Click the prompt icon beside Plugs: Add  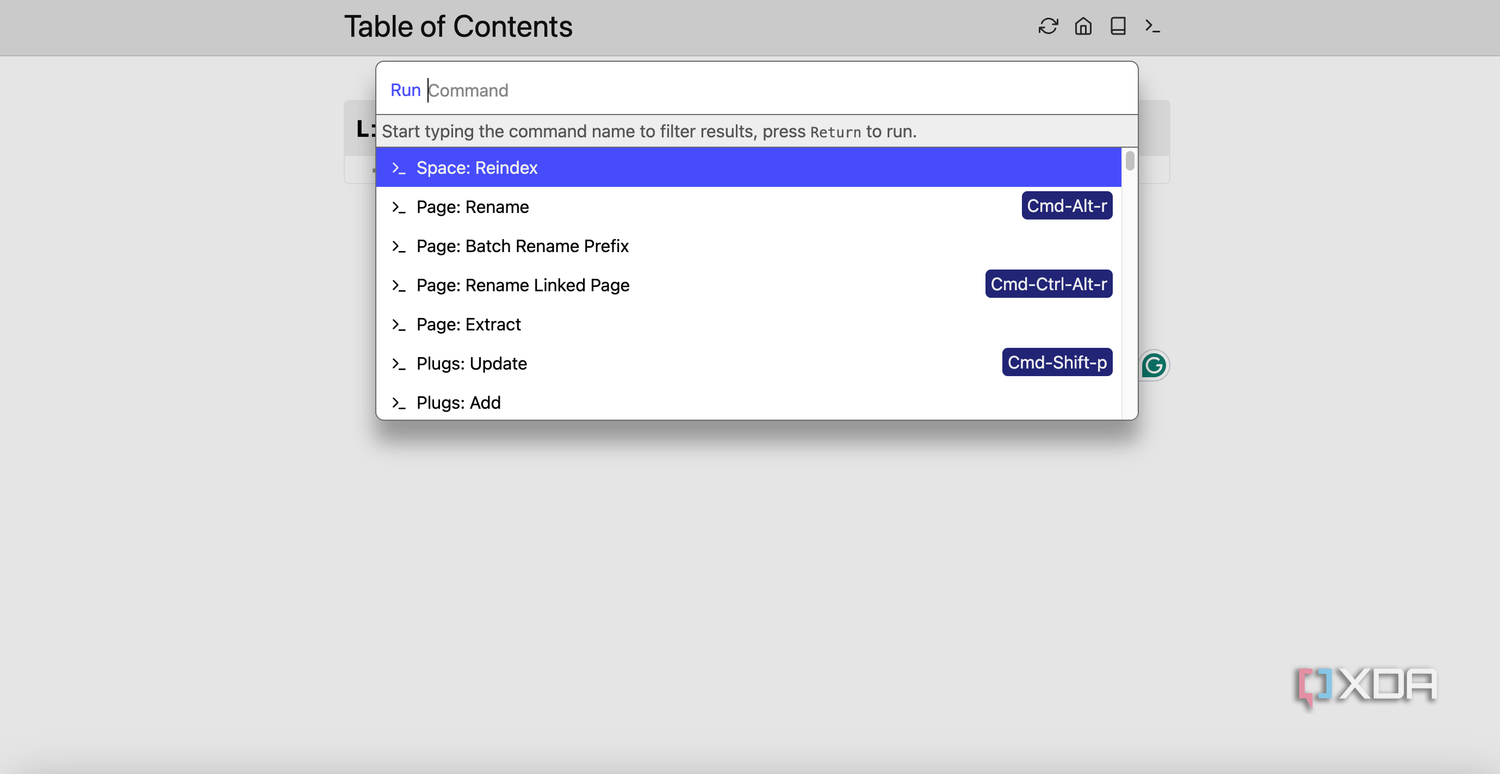tap(398, 403)
